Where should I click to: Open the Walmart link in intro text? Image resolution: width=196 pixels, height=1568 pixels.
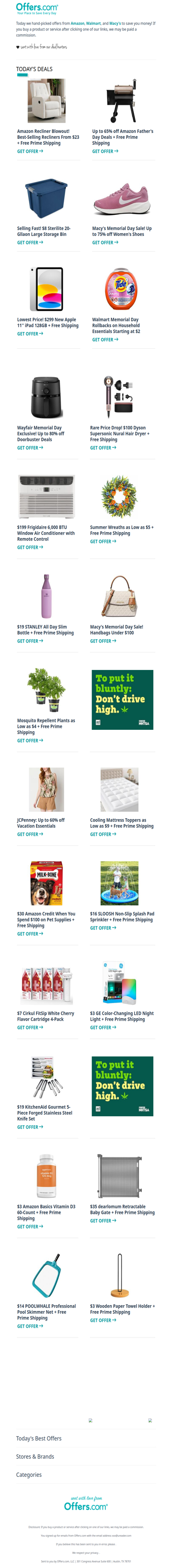[93, 23]
